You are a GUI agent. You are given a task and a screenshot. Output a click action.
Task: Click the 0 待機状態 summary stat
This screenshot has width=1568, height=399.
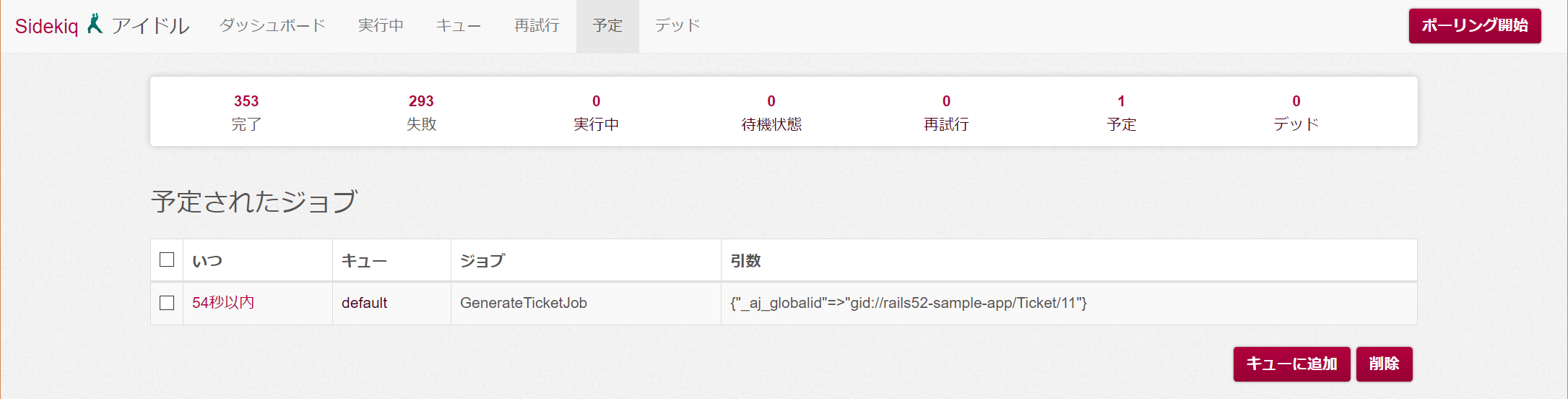tap(771, 112)
